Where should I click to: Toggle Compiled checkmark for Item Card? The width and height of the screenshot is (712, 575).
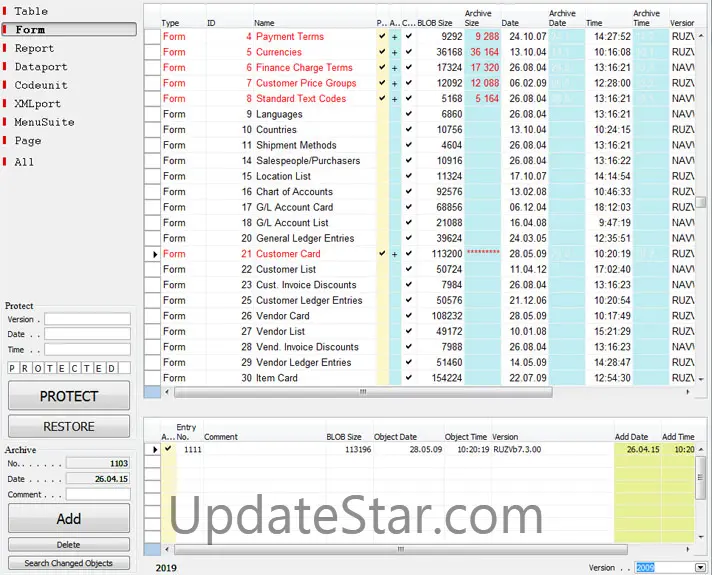409,378
